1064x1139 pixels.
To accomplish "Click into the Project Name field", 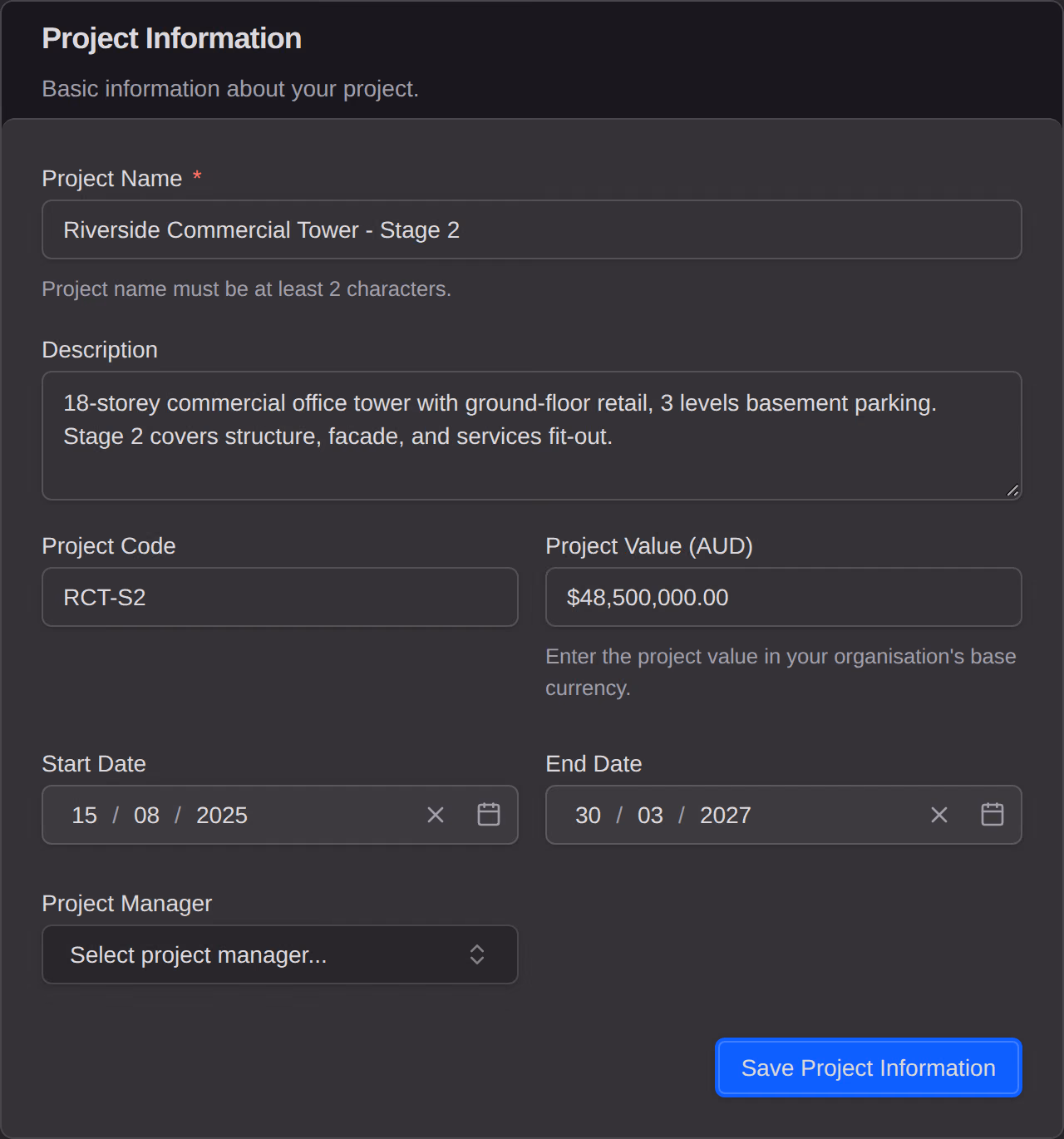I will pos(532,229).
